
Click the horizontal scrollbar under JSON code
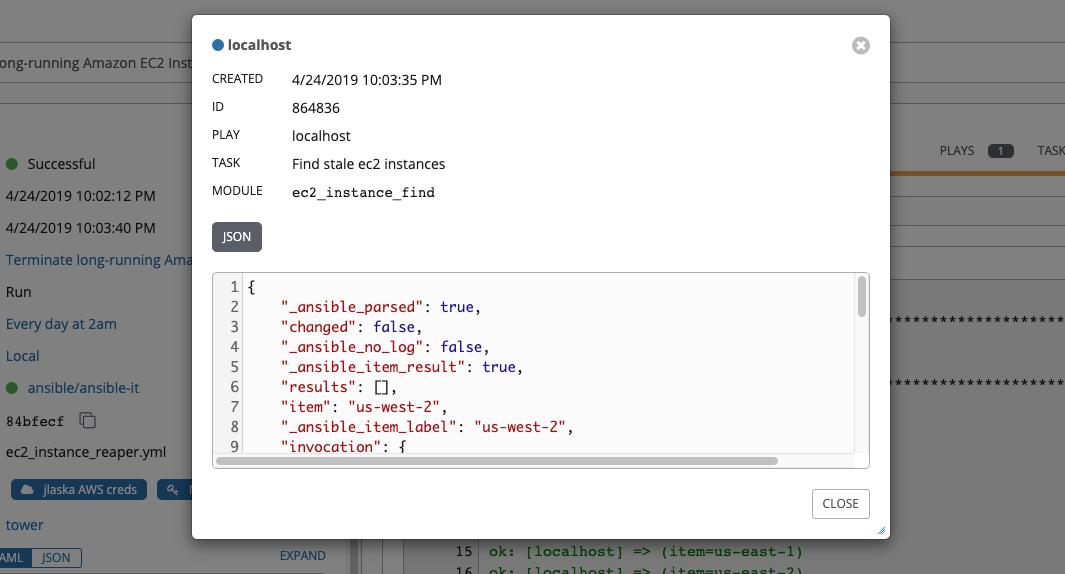click(x=497, y=461)
